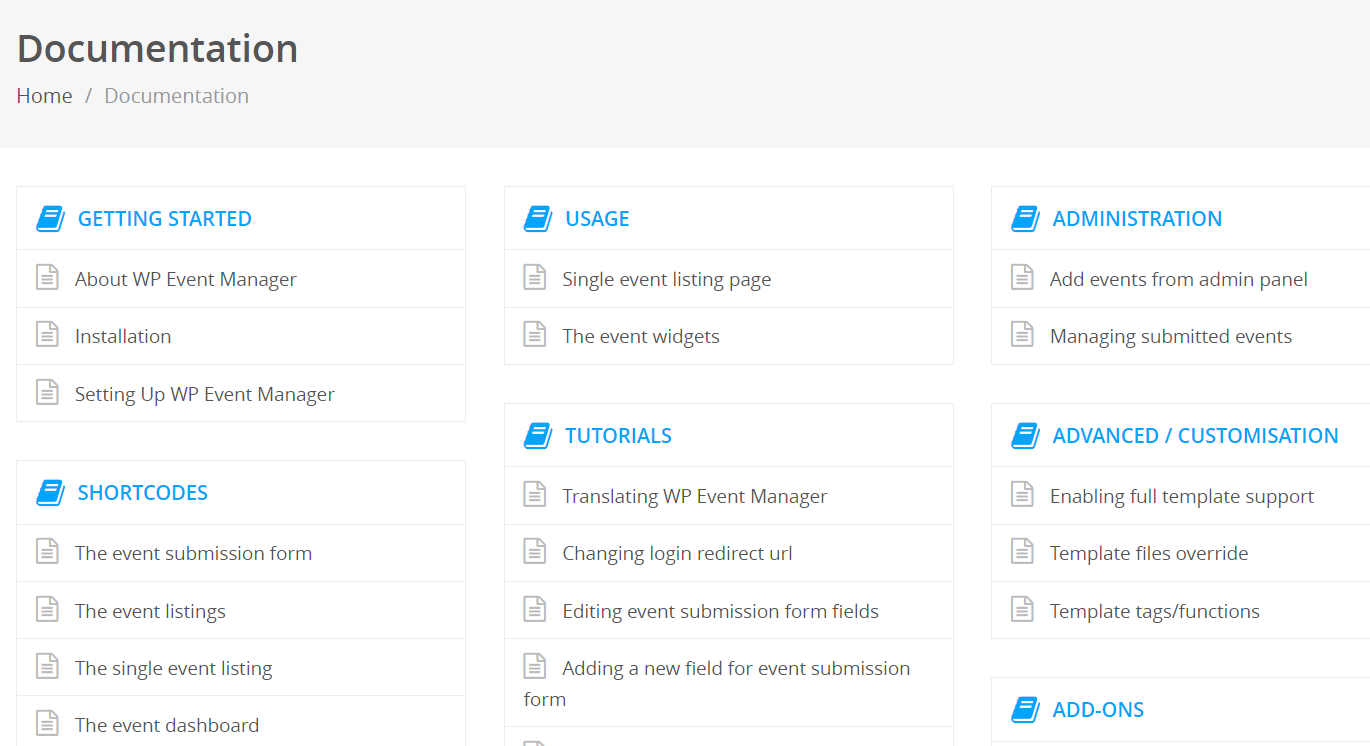
Task: Click document icon next to The single event listing
Action: tap(47, 666)
